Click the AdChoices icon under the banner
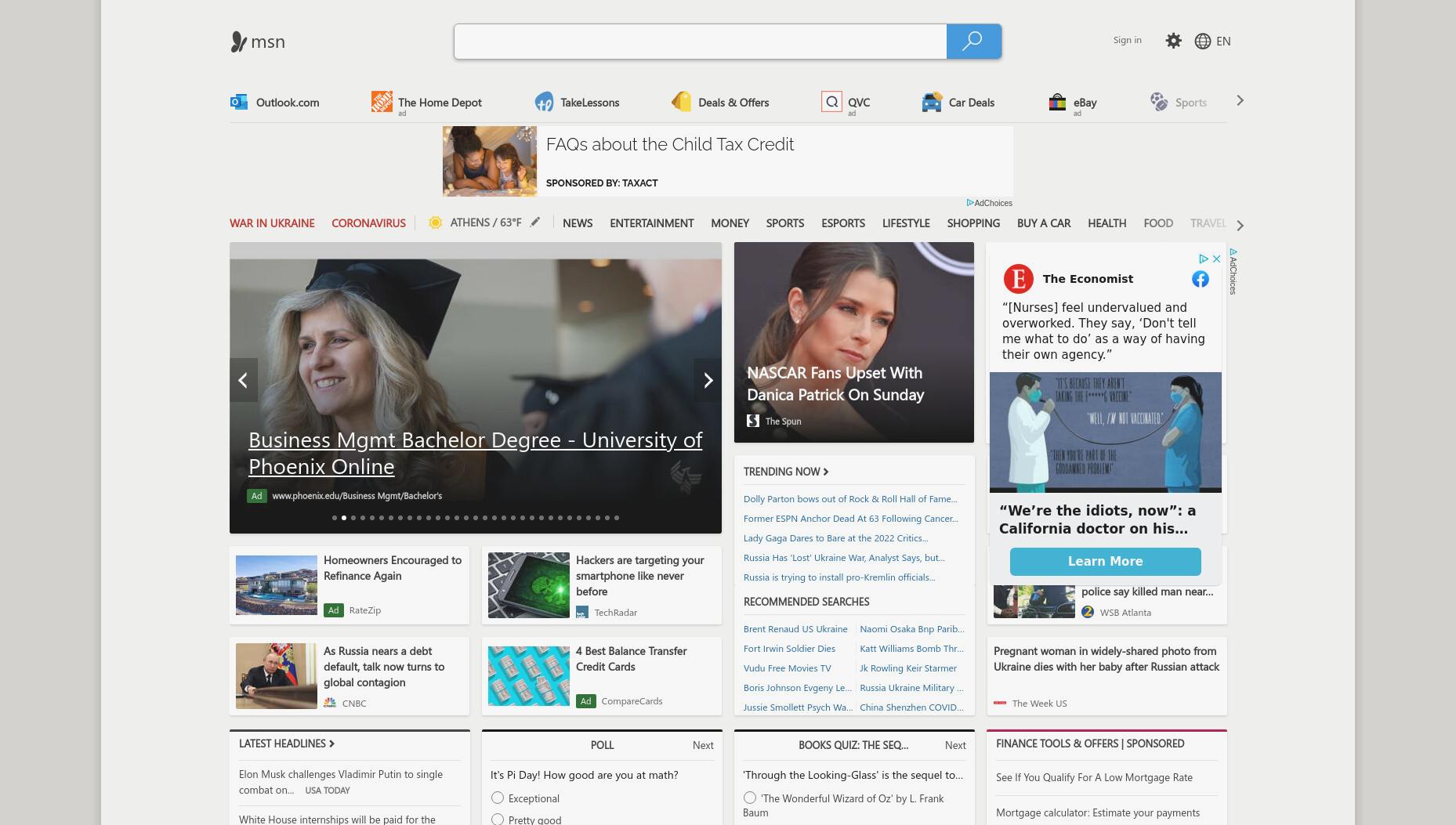The image size is (1456, 825). [x=970, y=203]
